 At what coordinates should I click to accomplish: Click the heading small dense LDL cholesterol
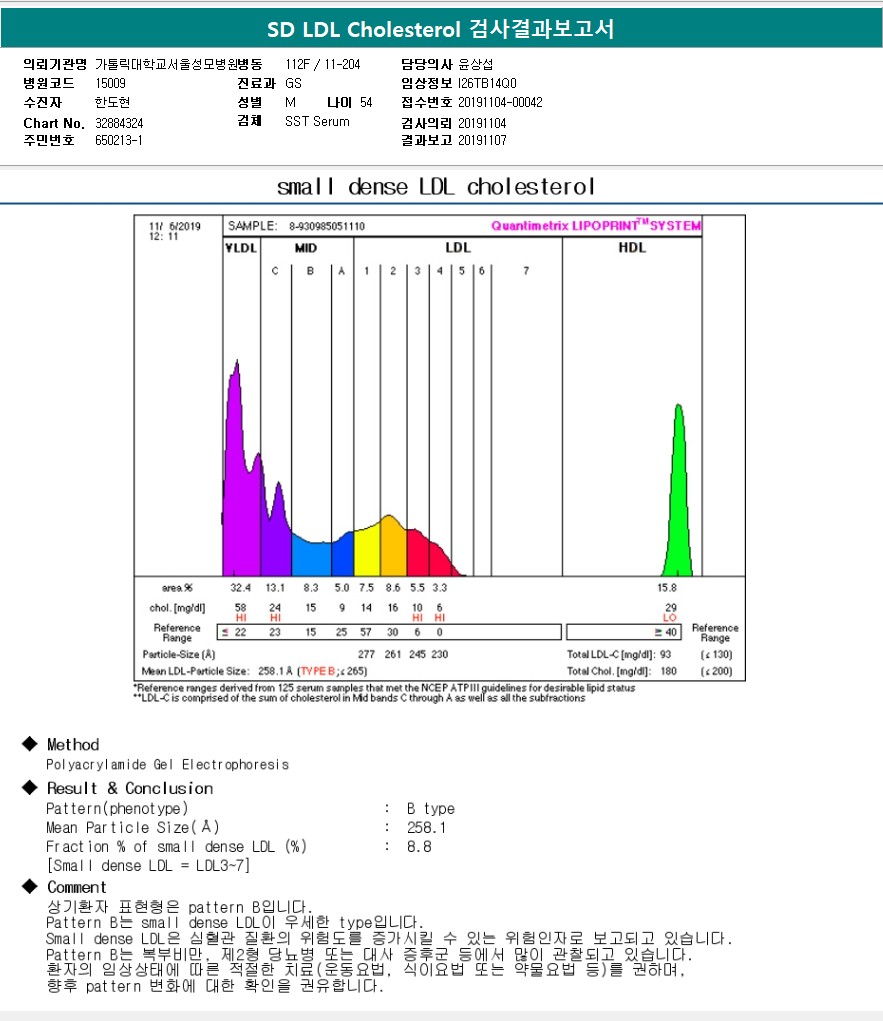click(436, 187)
